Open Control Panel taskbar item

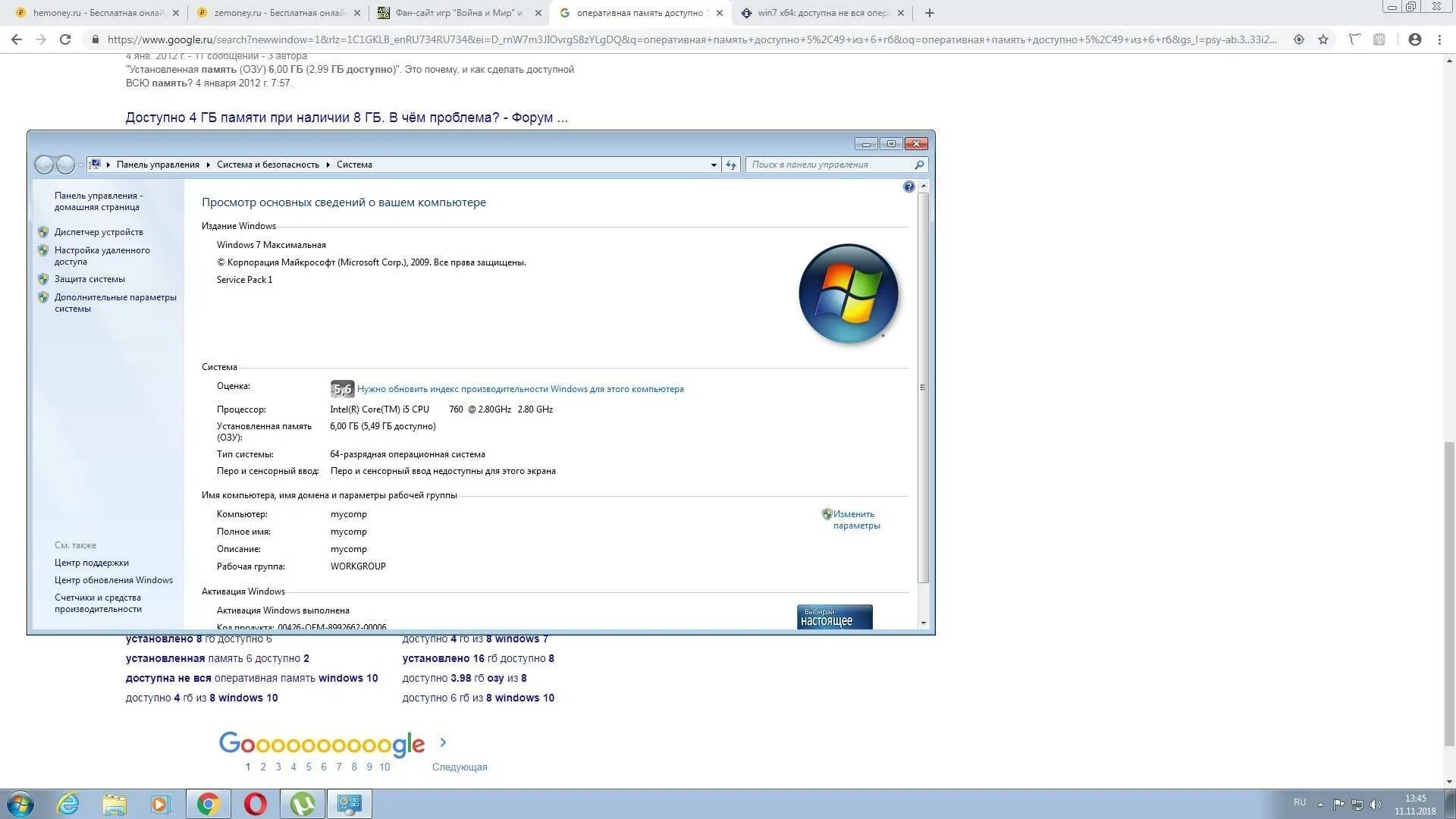pyautogui.click(x=350, y=804)
